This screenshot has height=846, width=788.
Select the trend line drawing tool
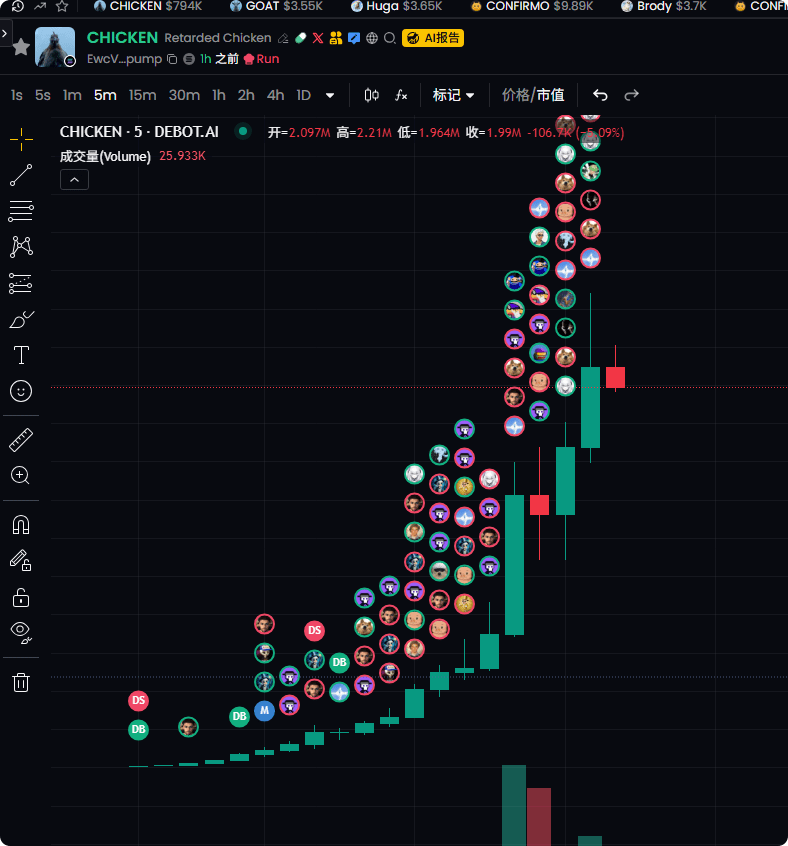coord(21,175)
